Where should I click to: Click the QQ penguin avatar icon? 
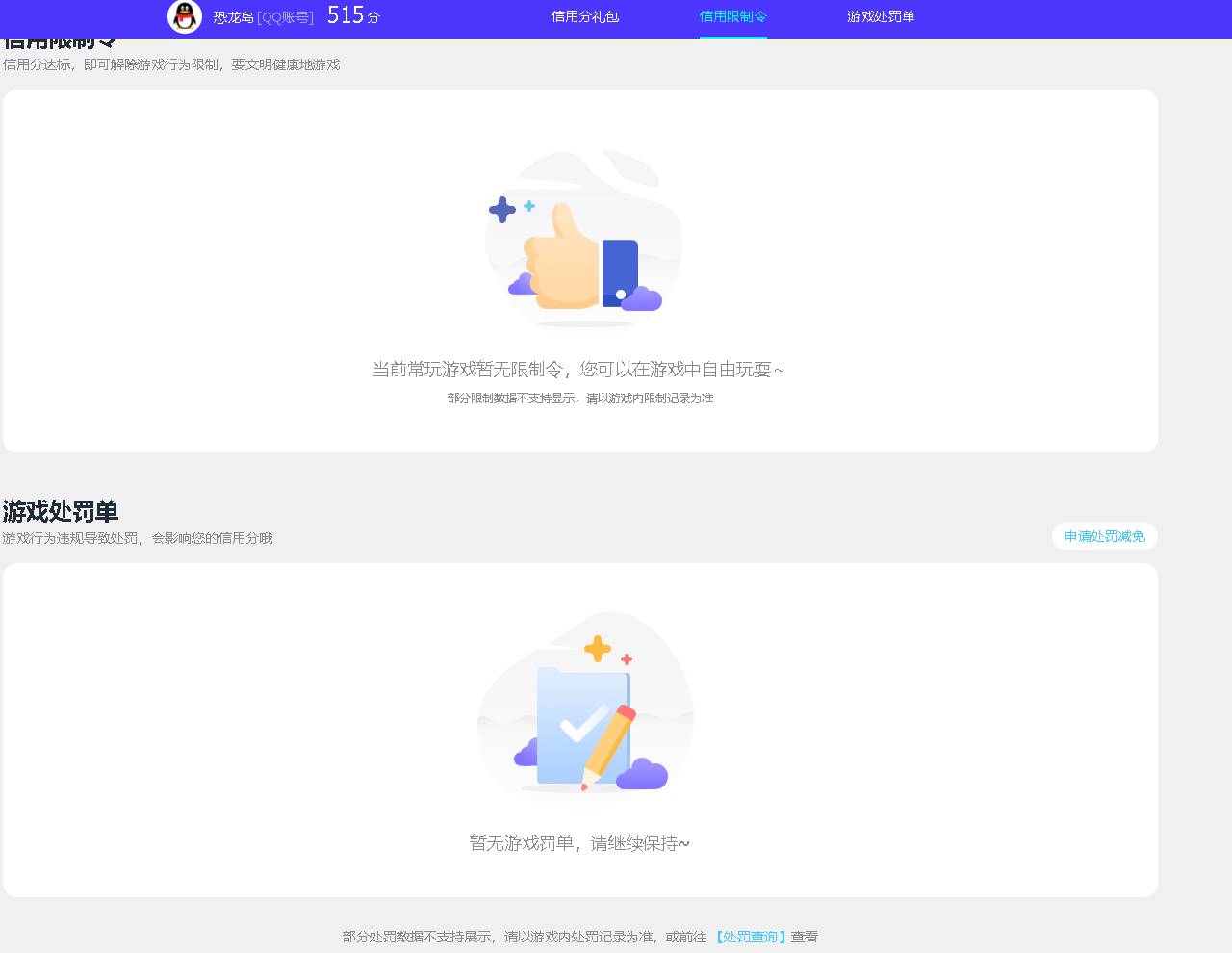(x=184, y=17)
